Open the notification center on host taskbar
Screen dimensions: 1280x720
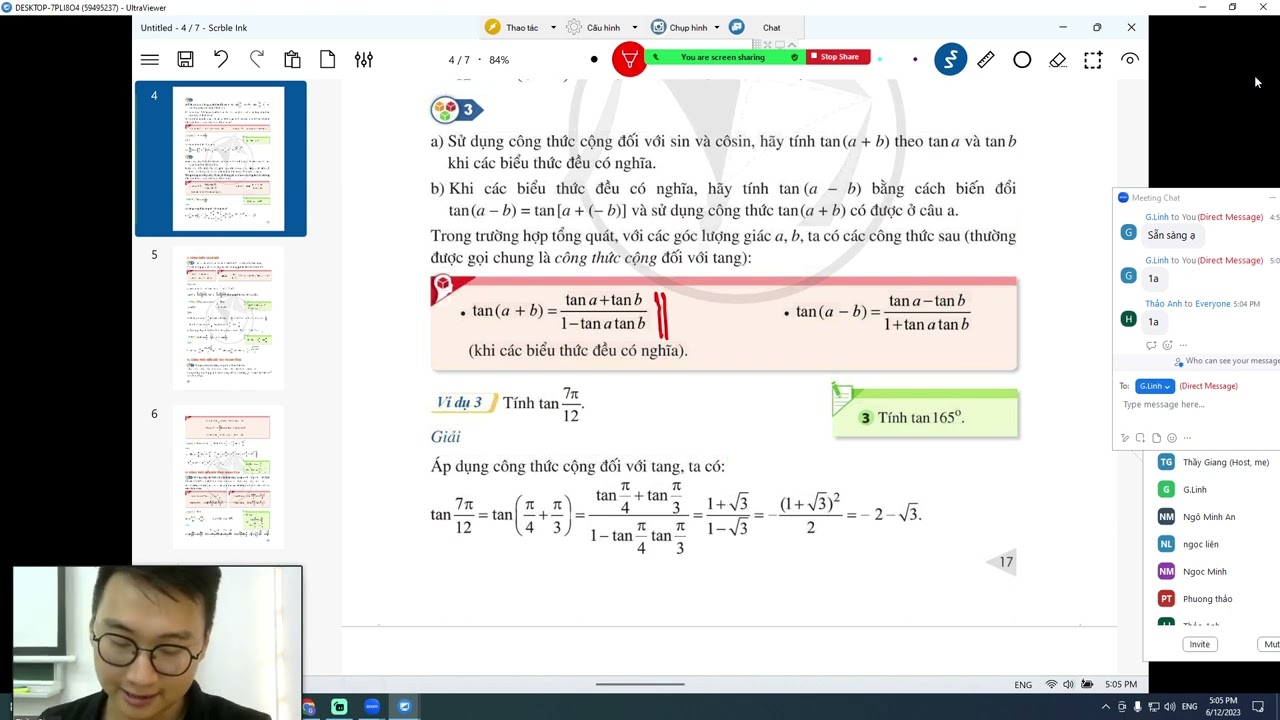(x=1258, y=707)
